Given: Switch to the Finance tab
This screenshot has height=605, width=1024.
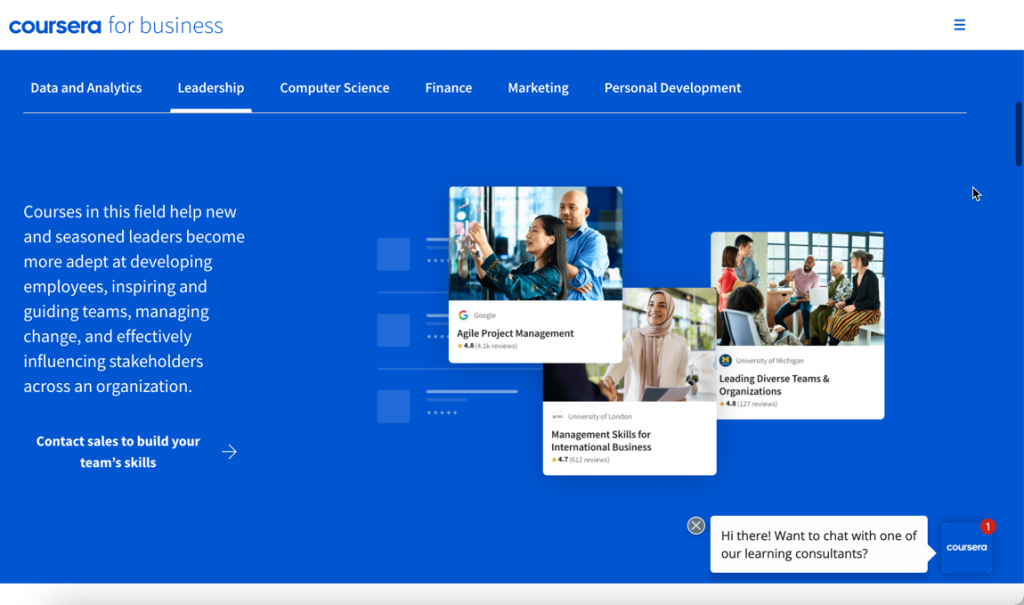Looking at the screenshot, I should tap(448, 88).
